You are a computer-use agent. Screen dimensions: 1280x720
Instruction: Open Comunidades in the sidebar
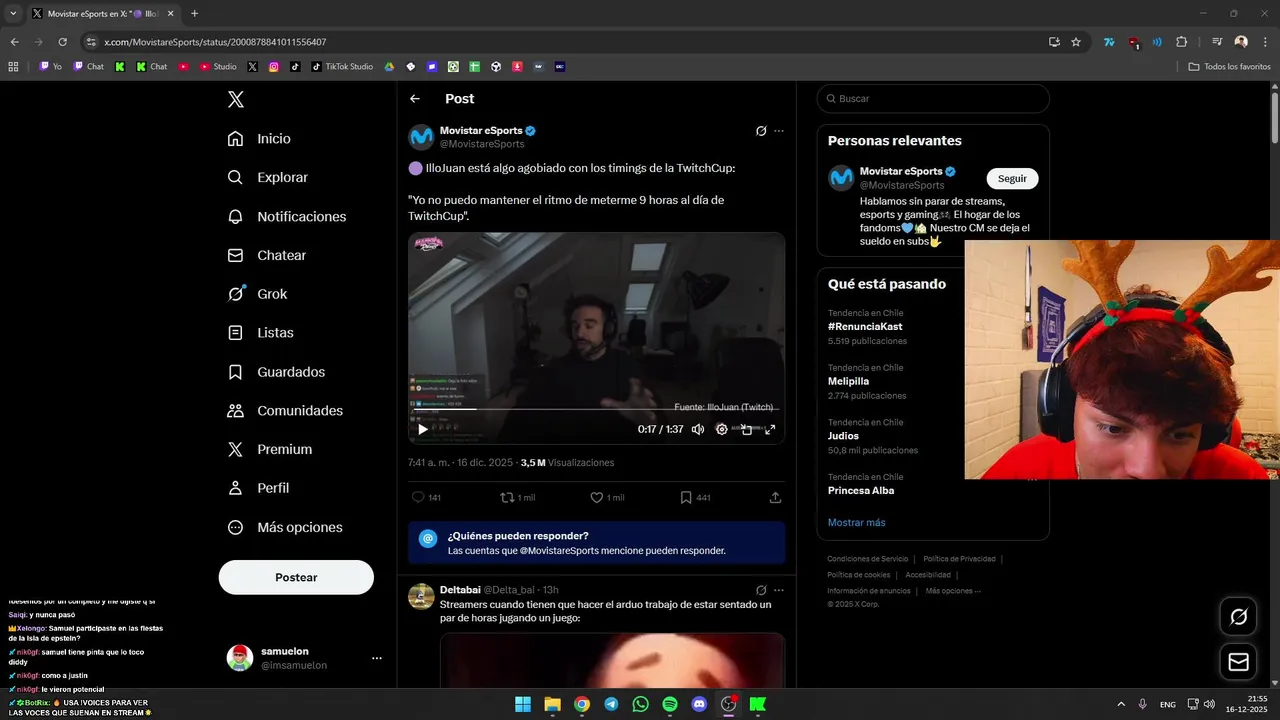tap(285, 411)
